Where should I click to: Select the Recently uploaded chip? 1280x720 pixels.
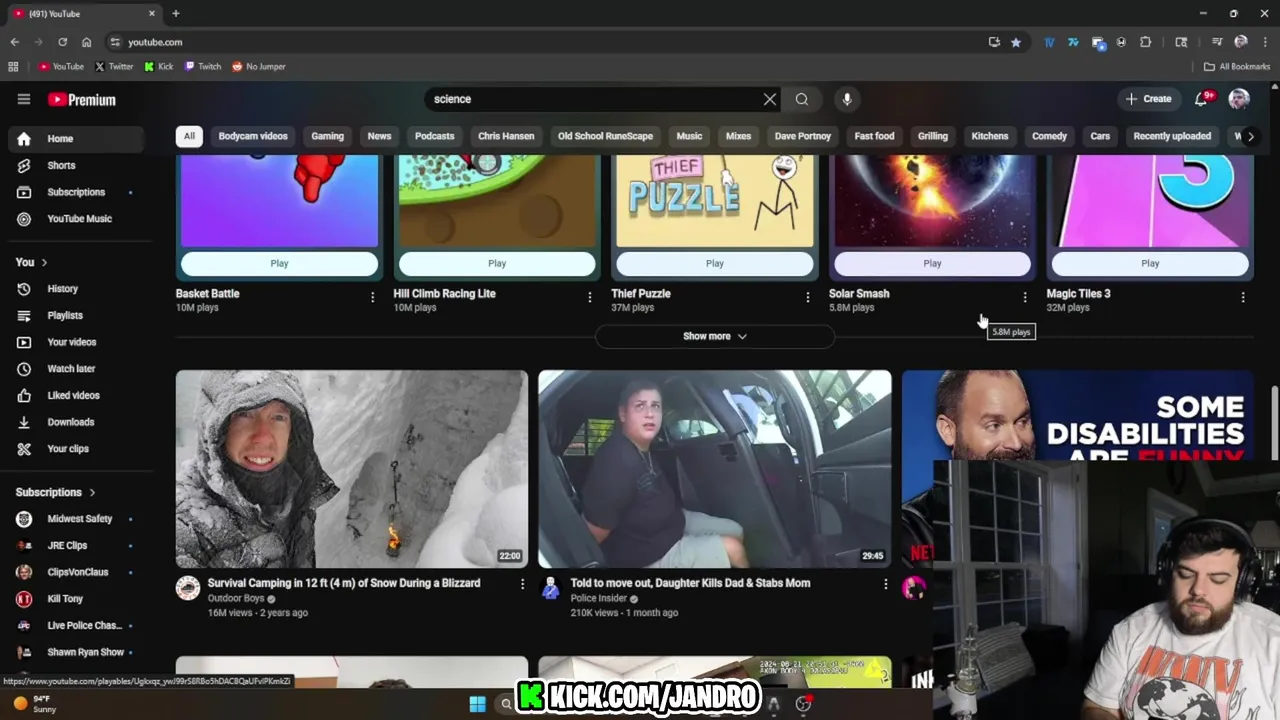point(1172,136)
